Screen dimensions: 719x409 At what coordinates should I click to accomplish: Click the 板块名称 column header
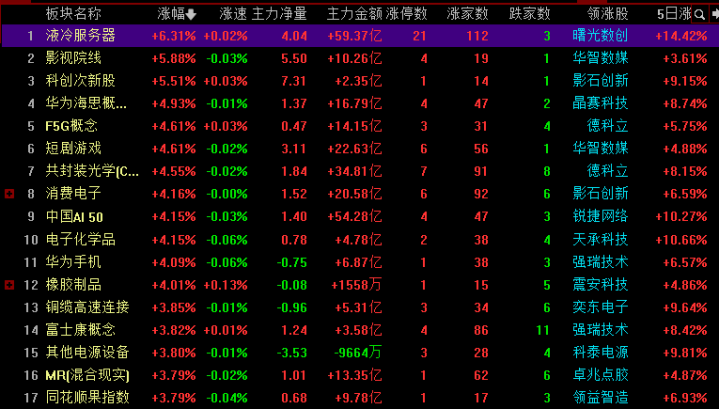(73, 14)
